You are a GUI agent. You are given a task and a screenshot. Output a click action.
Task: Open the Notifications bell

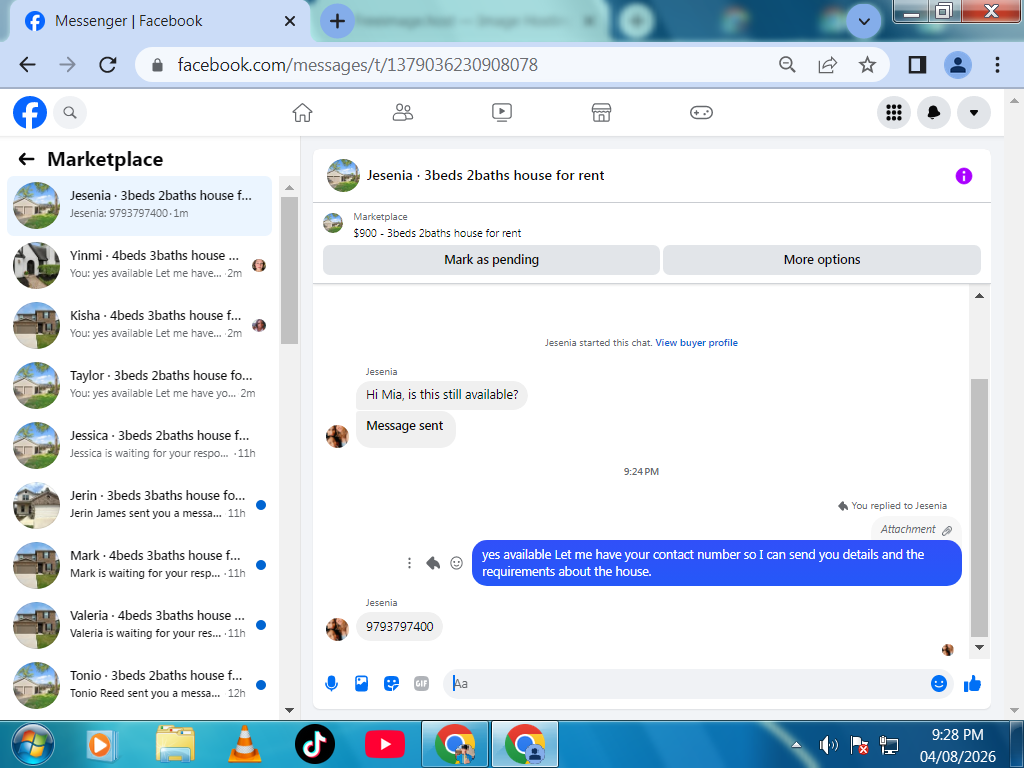click(934, 112)
